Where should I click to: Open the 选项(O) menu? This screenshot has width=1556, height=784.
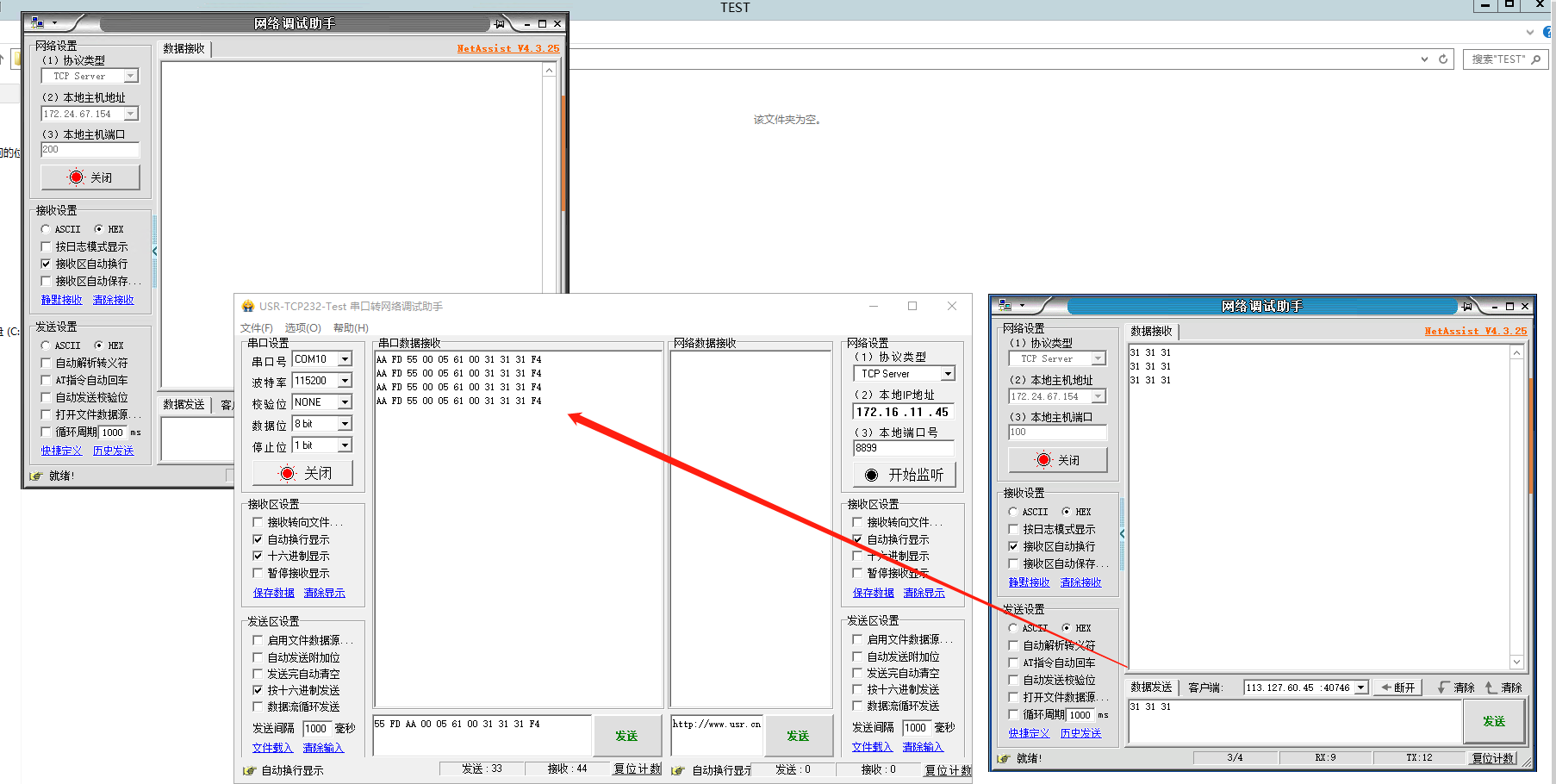(x=302, y=328)
